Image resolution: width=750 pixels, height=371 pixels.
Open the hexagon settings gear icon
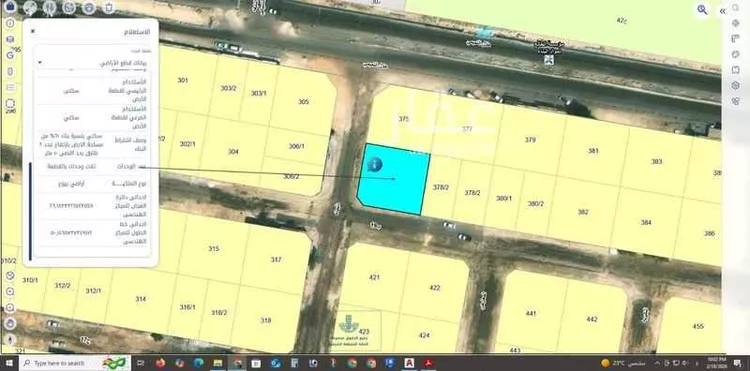coord(736,86)
